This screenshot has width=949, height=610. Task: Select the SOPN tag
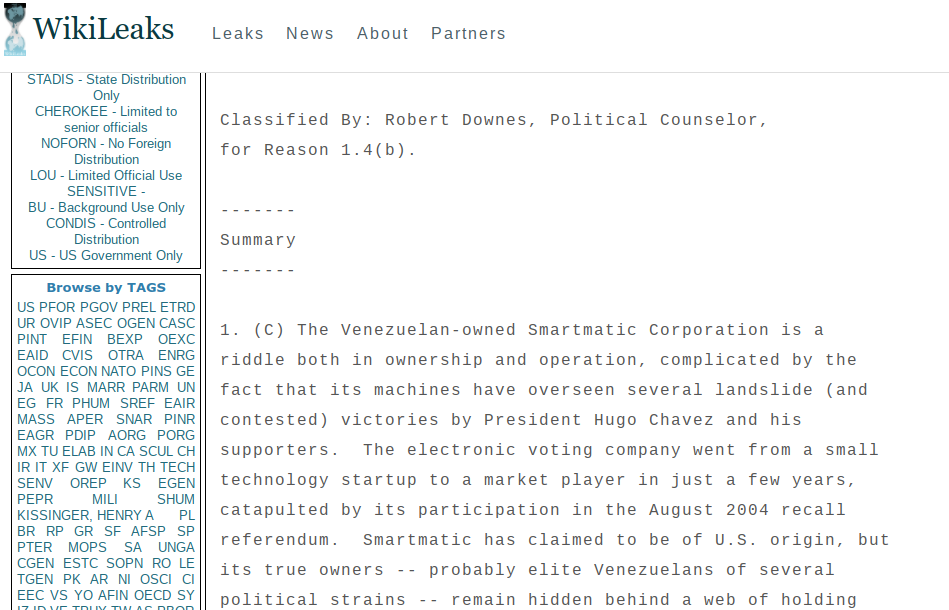[x=125, y=563]
